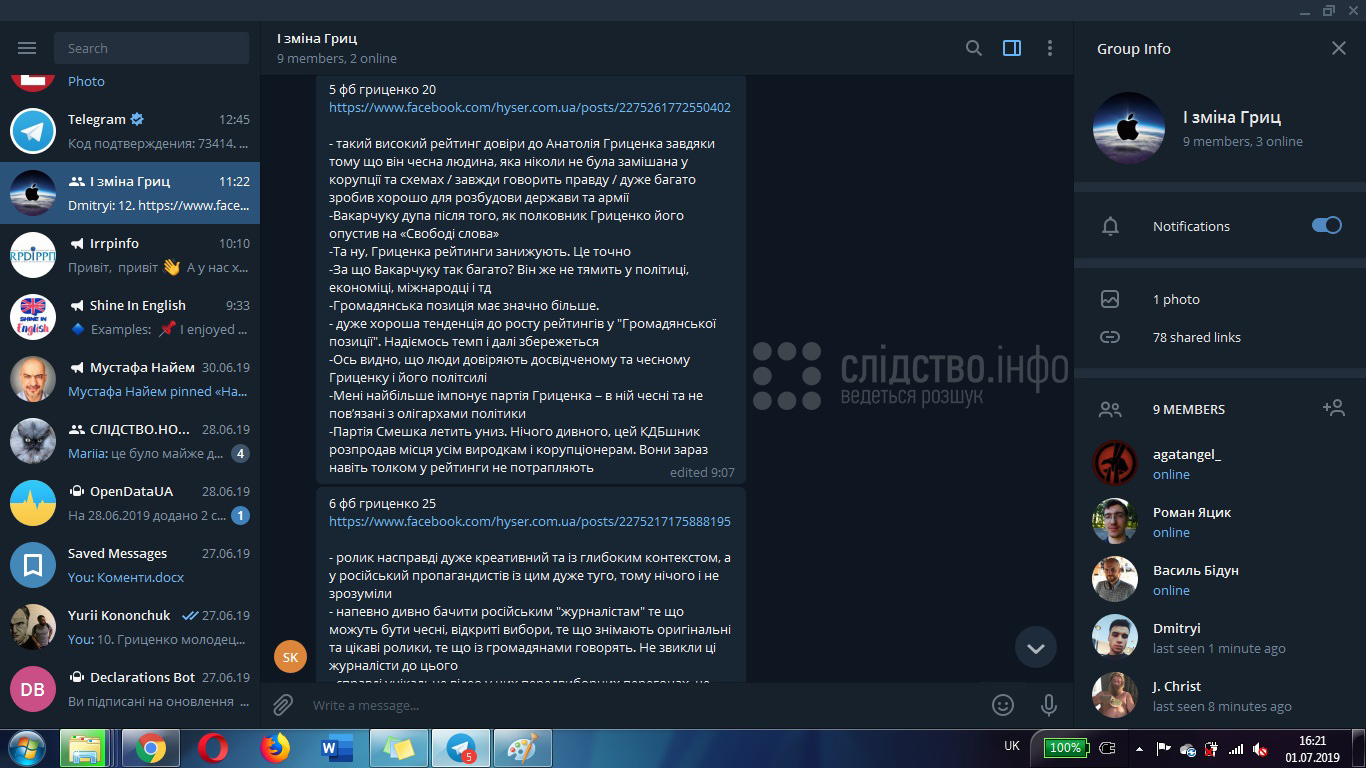Click the add member icon
The width and height of the screenshot is (1366, 768).
tap(1333, 408)
